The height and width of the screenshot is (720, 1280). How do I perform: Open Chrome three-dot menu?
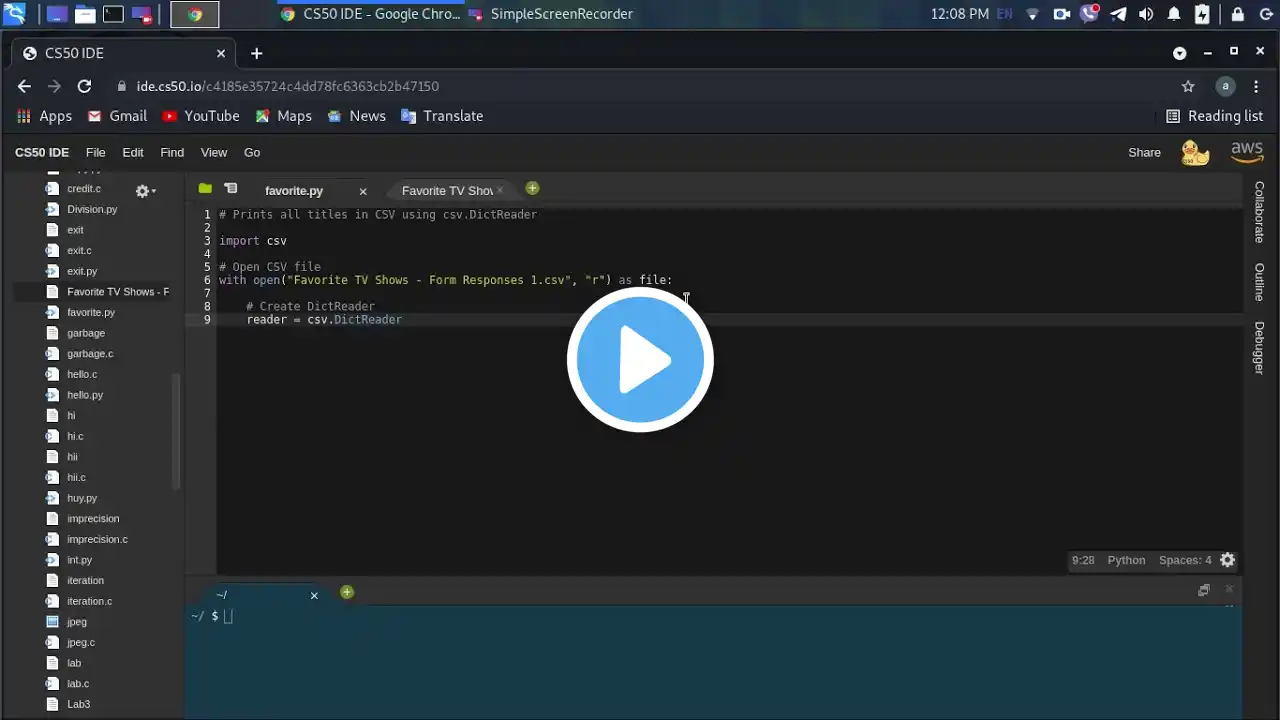pos(1256,86)
